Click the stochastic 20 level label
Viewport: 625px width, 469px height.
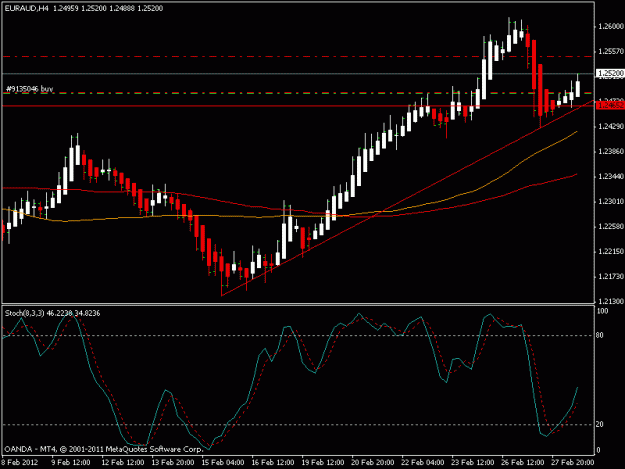tap(600, 424)
